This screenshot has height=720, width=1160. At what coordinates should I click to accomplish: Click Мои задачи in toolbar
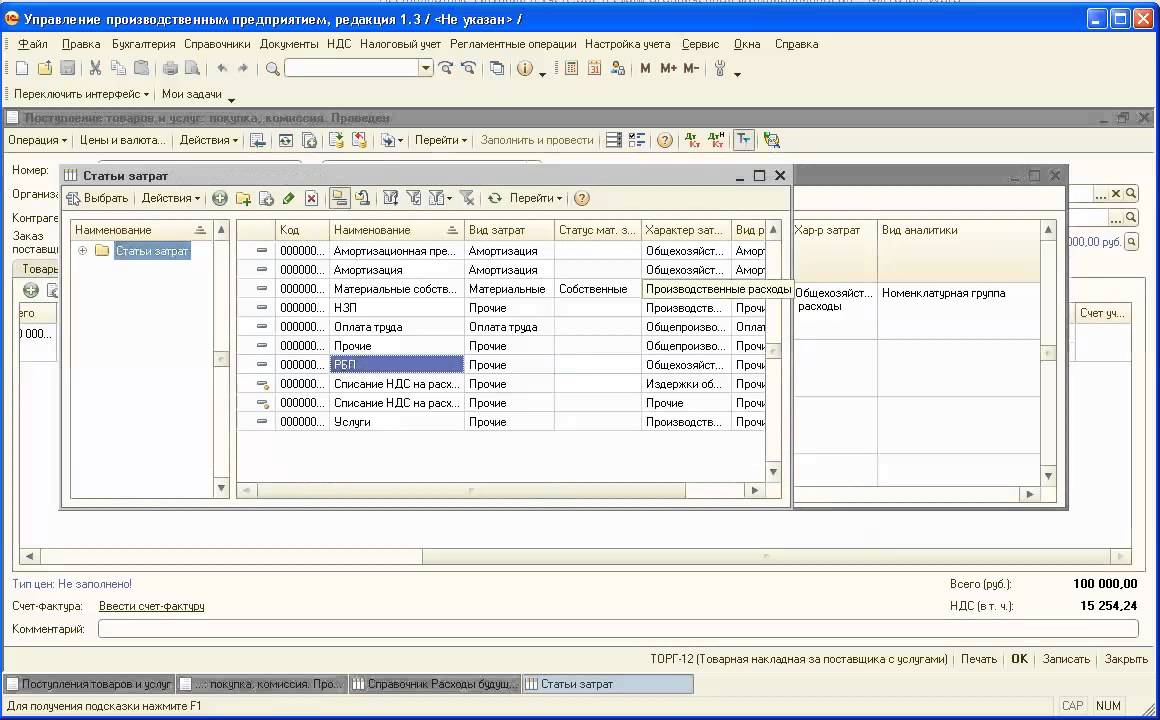coord(192,94)
